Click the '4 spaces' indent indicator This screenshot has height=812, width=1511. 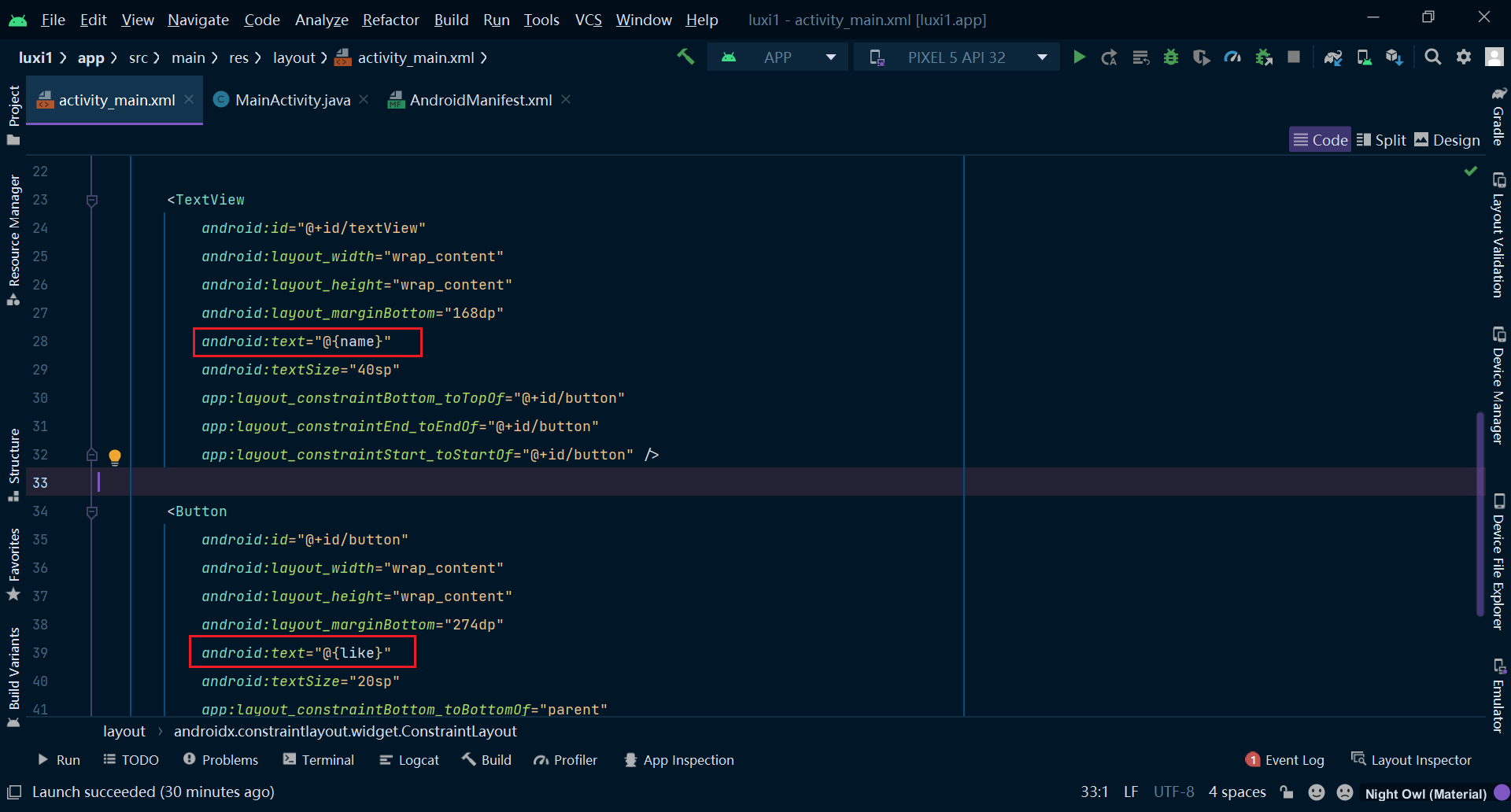coord(1237,792)
